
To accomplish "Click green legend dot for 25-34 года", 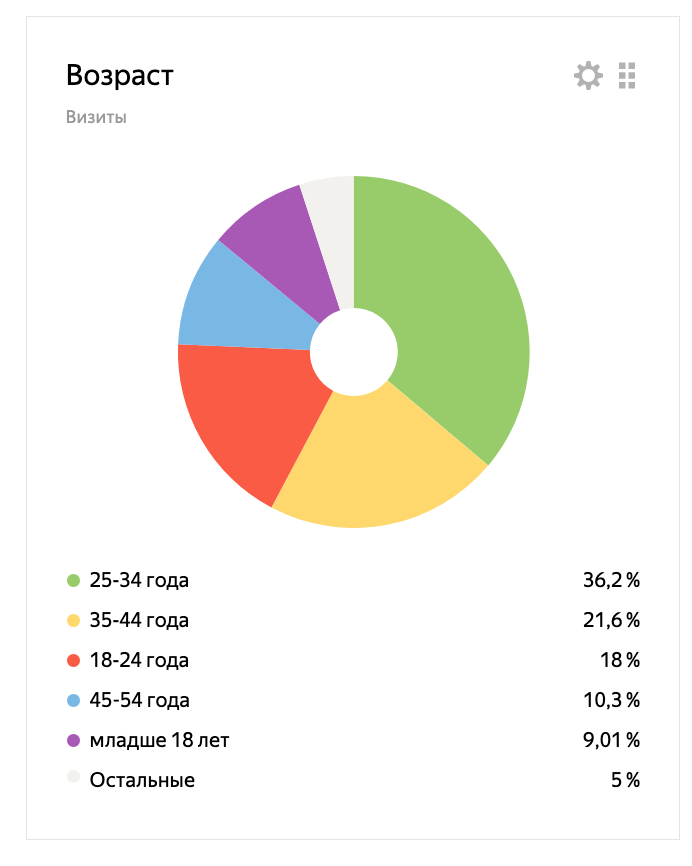I will click(73, 580).
